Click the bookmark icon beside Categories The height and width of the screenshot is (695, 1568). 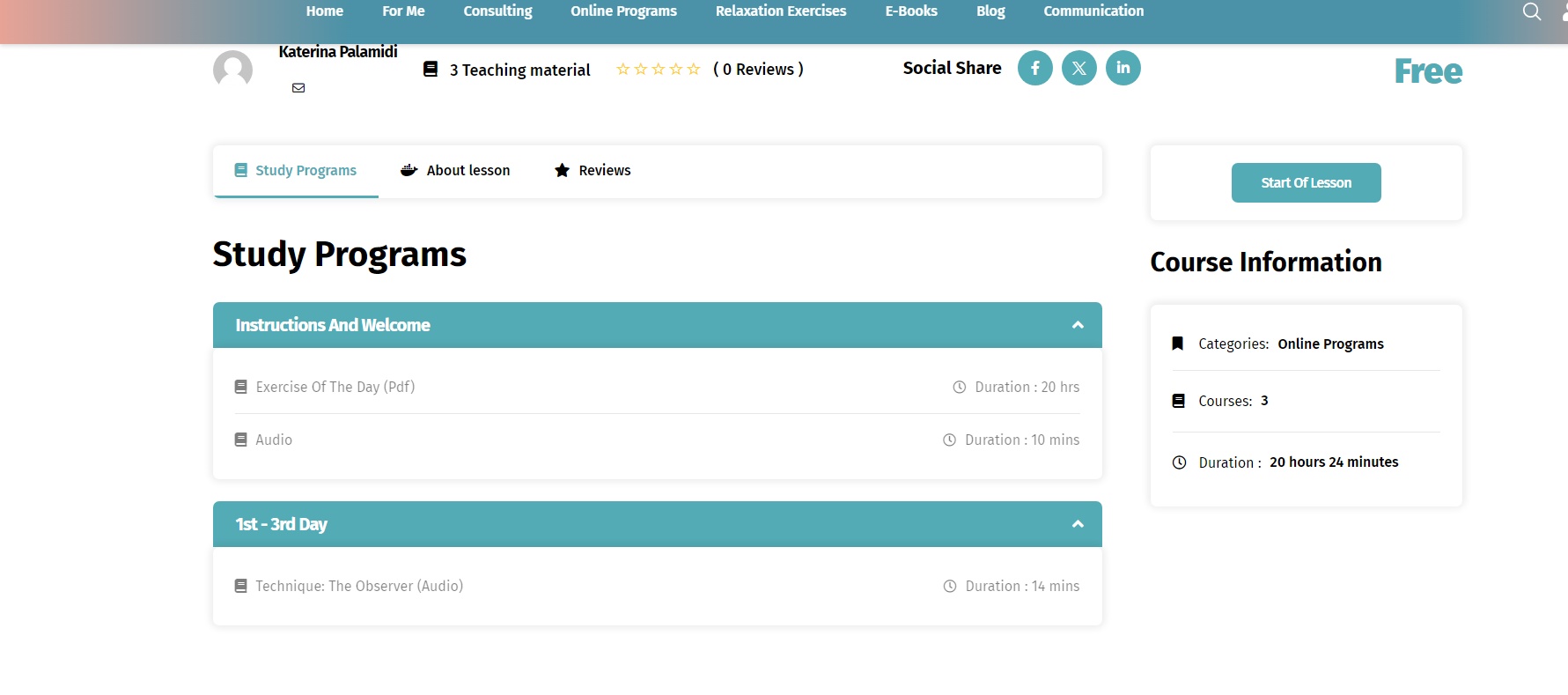(1178, 344)
